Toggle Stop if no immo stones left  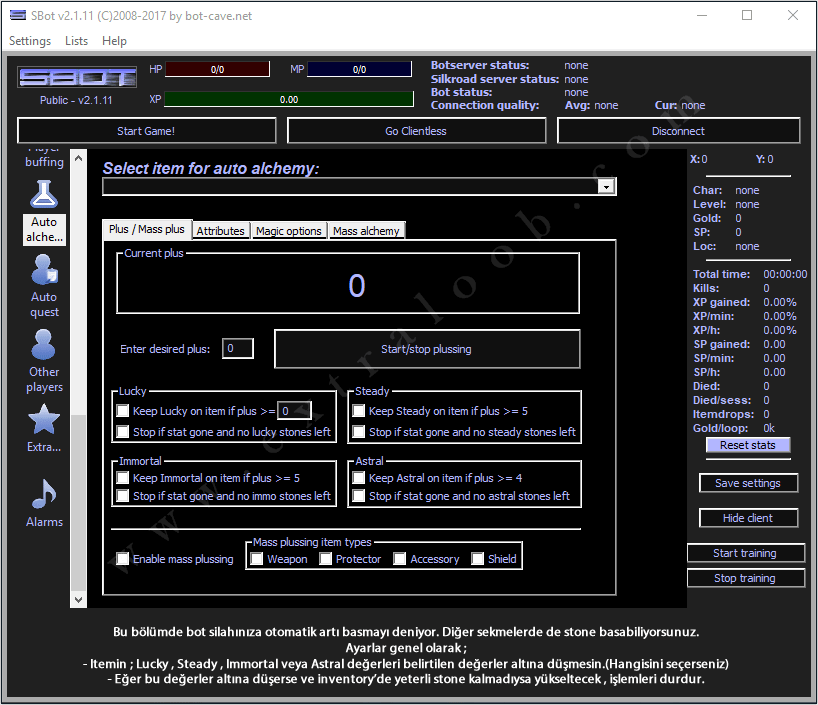tap(123, 495)
